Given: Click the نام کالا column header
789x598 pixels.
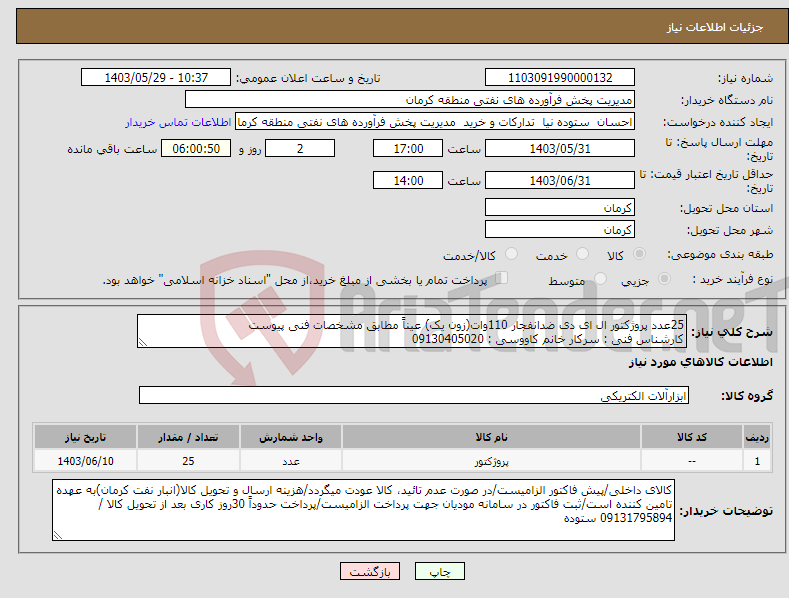Looking at the screenshot, I should [491, 437].
